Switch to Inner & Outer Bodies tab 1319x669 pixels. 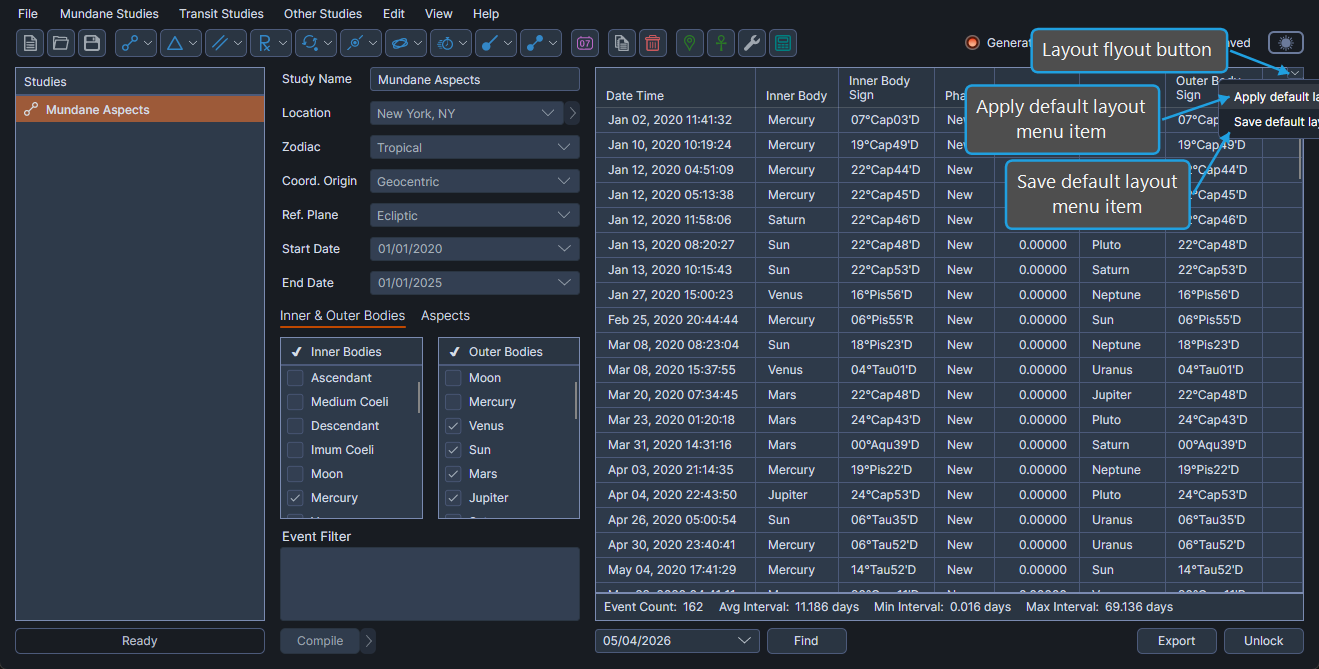click(342, 315)
